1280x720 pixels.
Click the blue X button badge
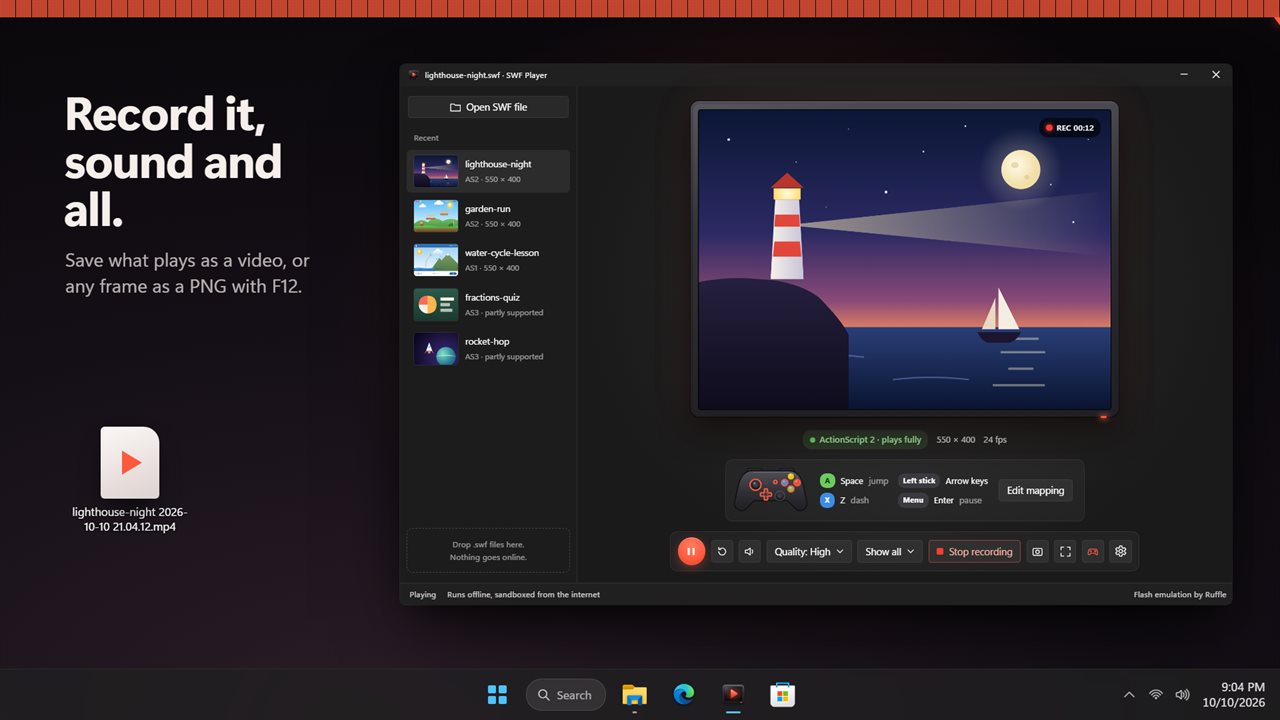(x=827, y=500)
